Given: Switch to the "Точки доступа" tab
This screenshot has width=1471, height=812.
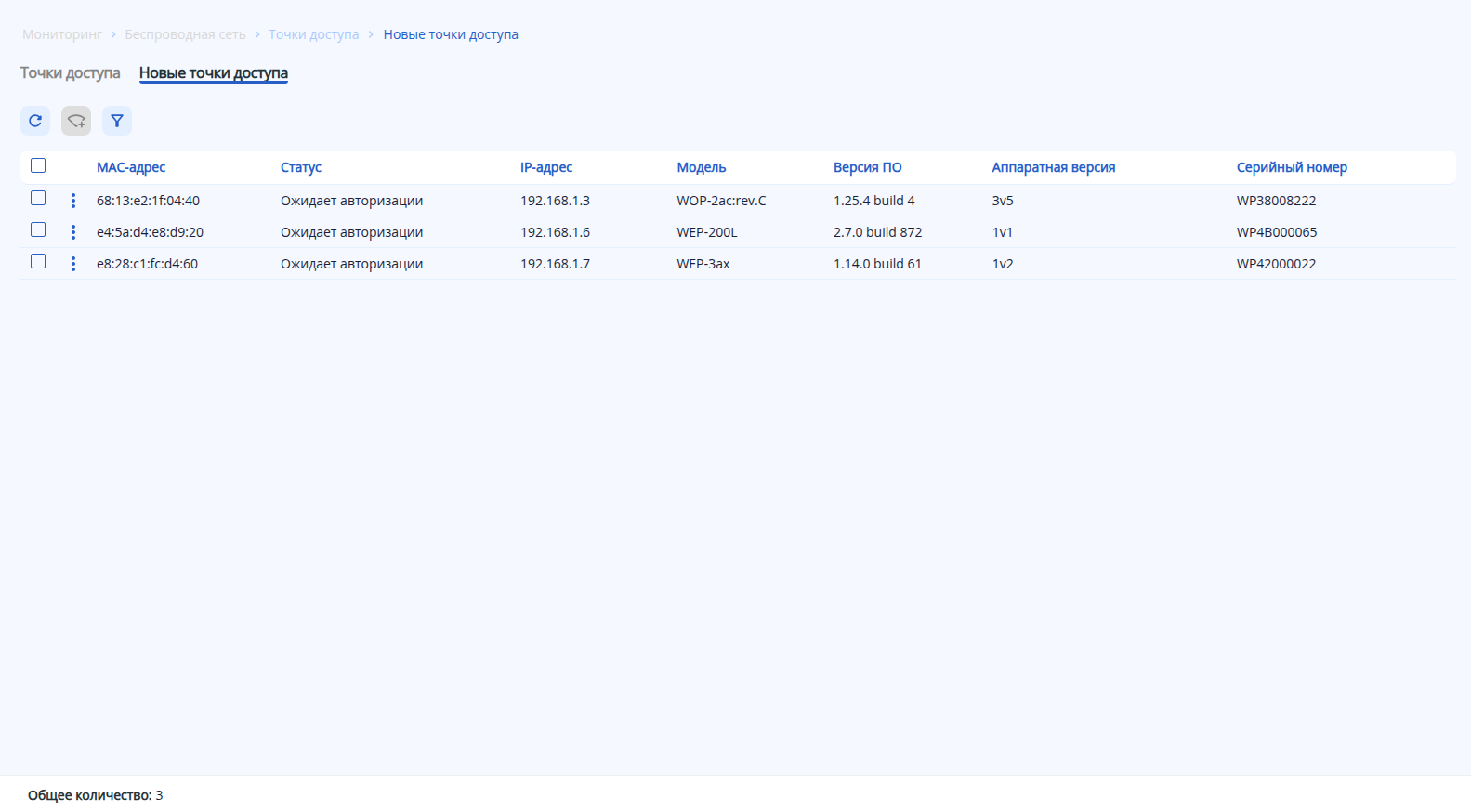Looking at the screenshot, I should (x=71, y=72).
